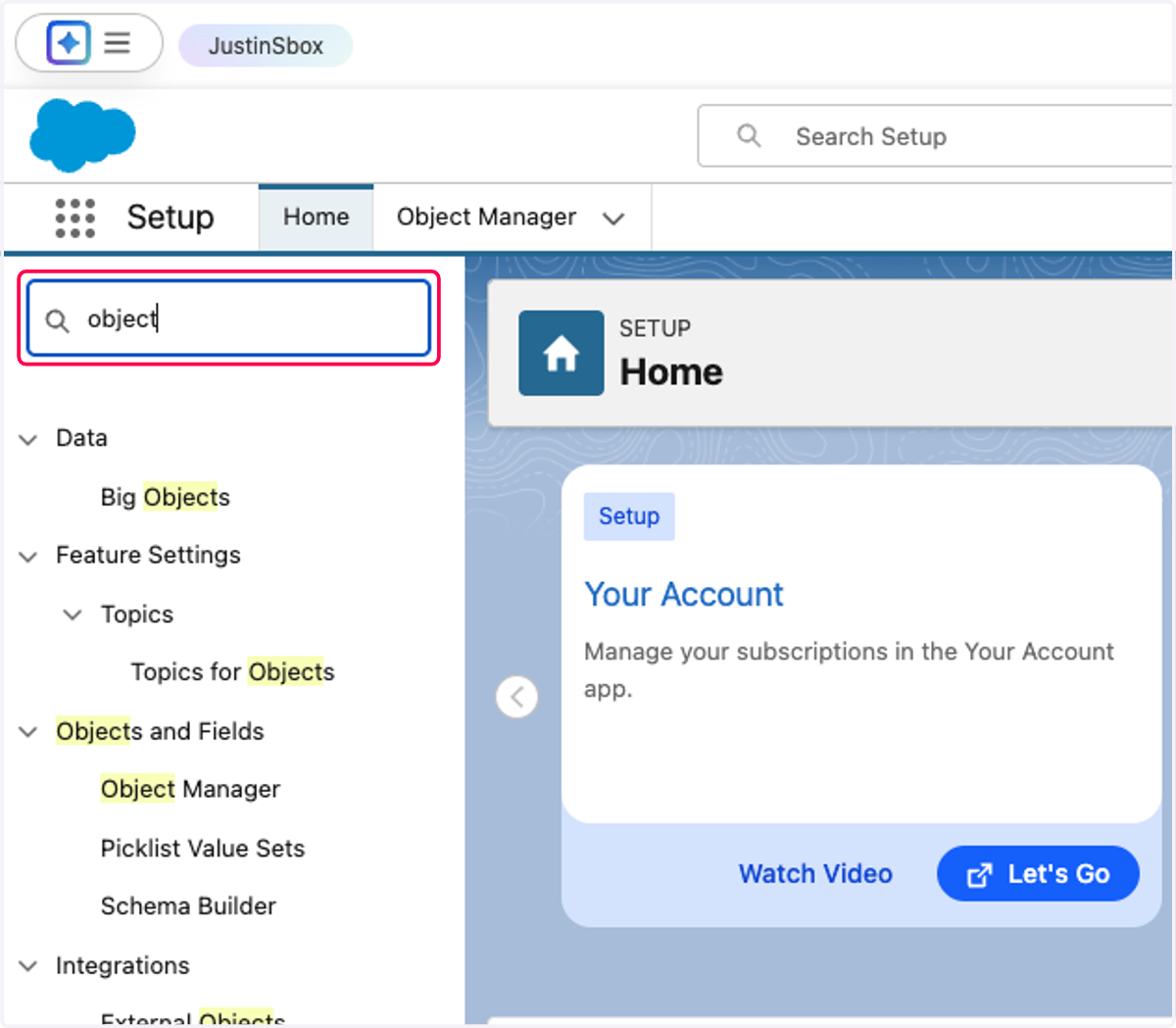Click the magnifier icon in Search Setup
1176x1028 pixels.
[x=749, y=135]
